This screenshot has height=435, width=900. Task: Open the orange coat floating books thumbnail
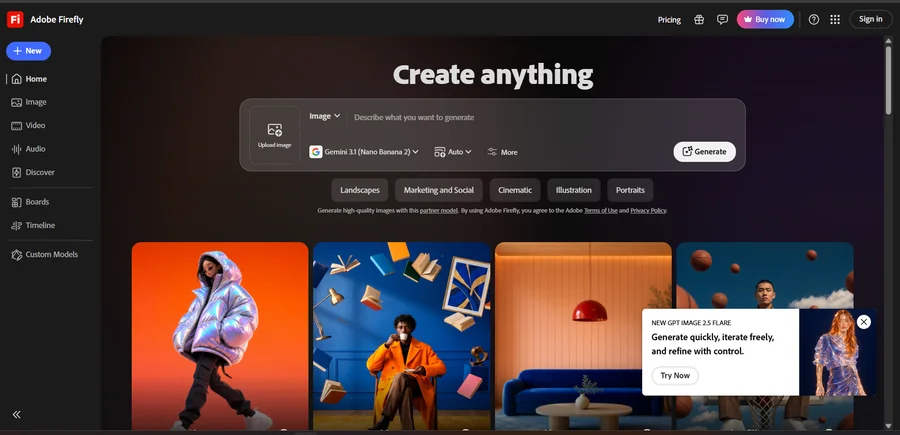(x=402, y=336)
